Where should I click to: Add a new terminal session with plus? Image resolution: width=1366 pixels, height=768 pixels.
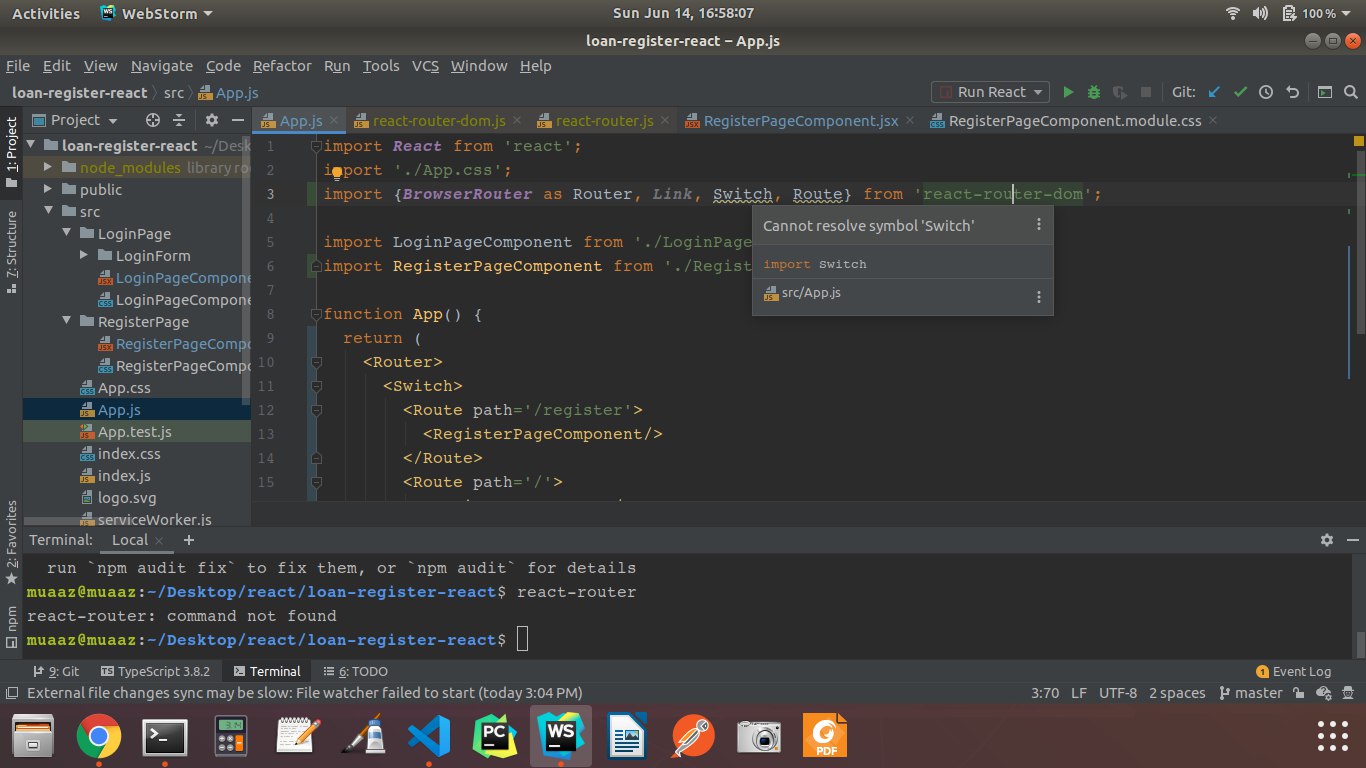point(188,540)
